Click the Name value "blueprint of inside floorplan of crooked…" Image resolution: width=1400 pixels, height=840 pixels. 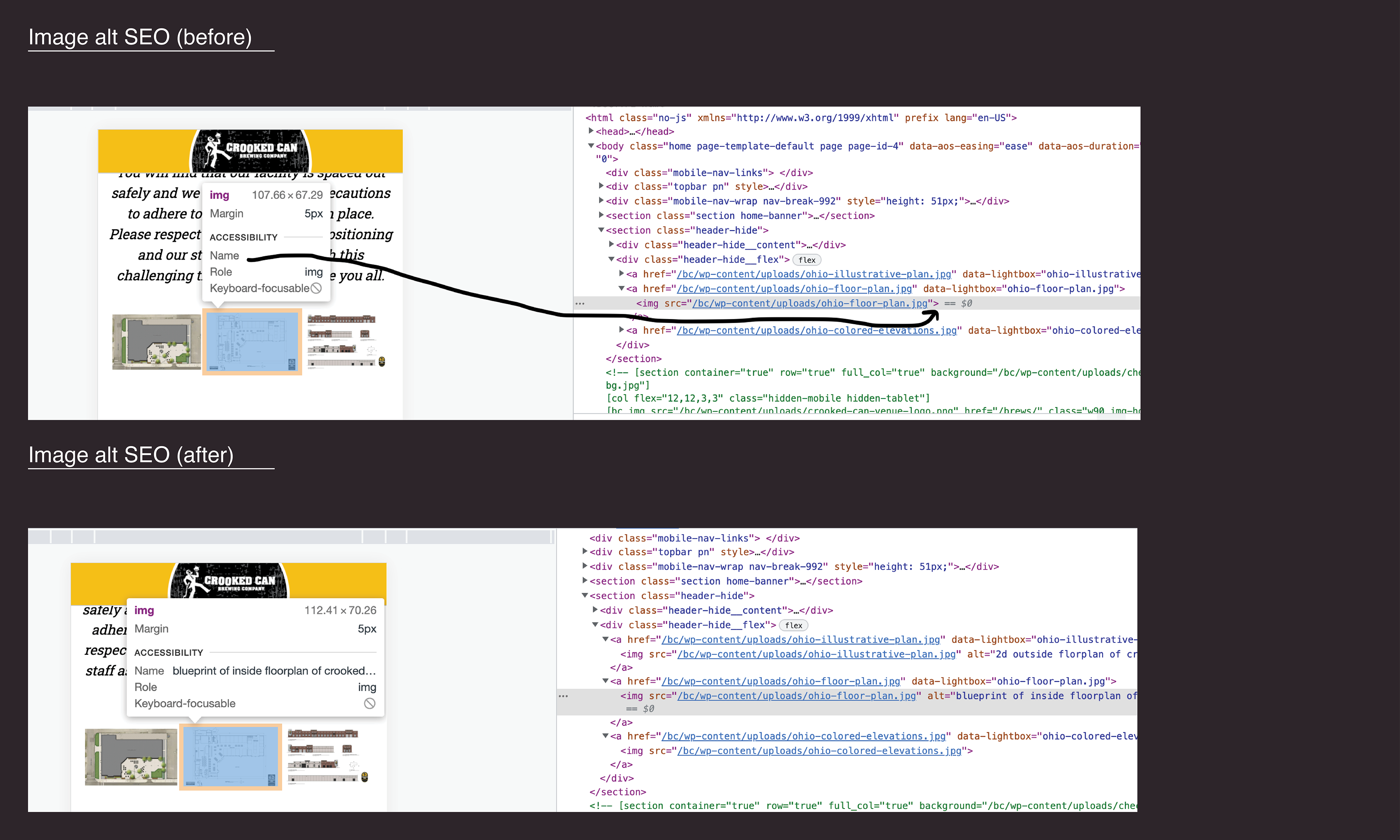[x=274, y=671]
